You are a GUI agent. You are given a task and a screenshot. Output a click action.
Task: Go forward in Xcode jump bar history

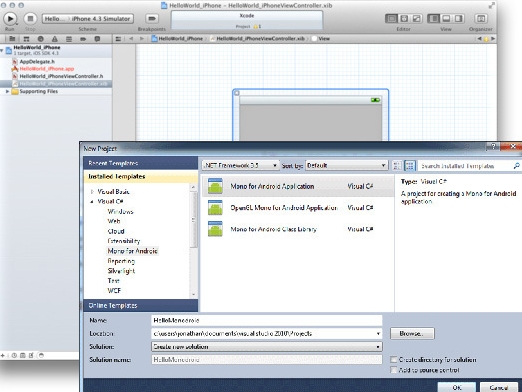click(142, 39)
